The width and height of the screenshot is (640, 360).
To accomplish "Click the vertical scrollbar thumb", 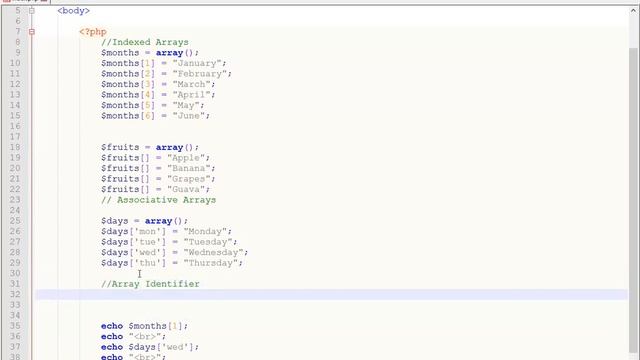I will point(633,200).
